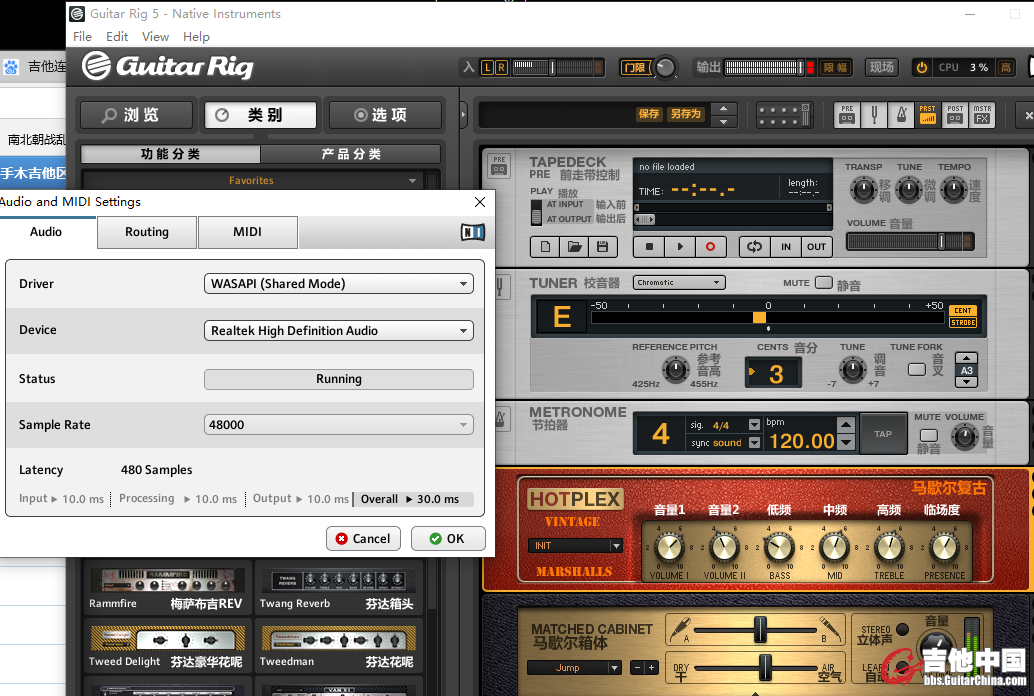The height and width of the screenshot is (696, 1034).
Task: Toggle the tapedeck loop icon
Action: pyautogui.click(x=754, y=247)
